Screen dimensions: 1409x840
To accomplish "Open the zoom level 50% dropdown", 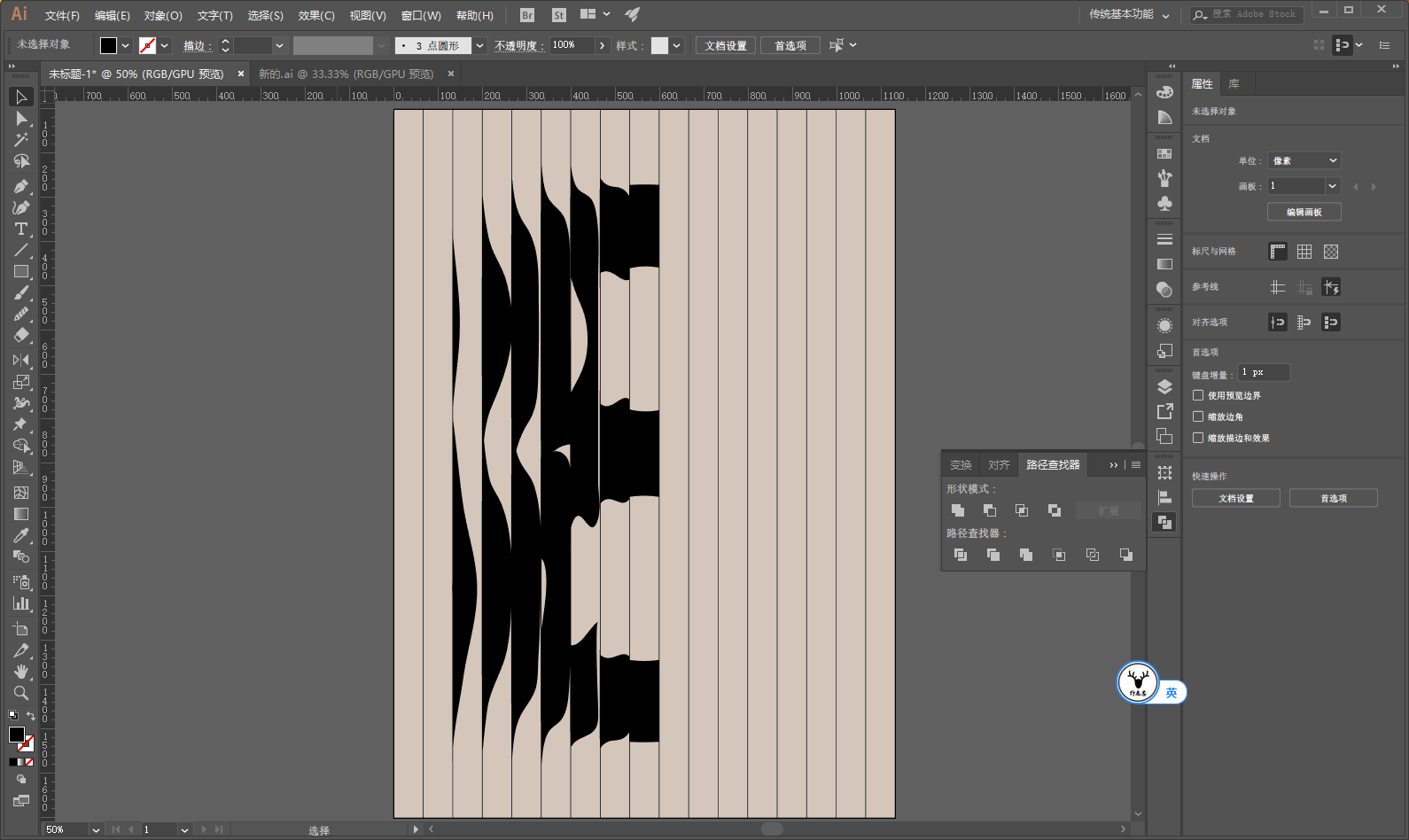I will (95, 829).
